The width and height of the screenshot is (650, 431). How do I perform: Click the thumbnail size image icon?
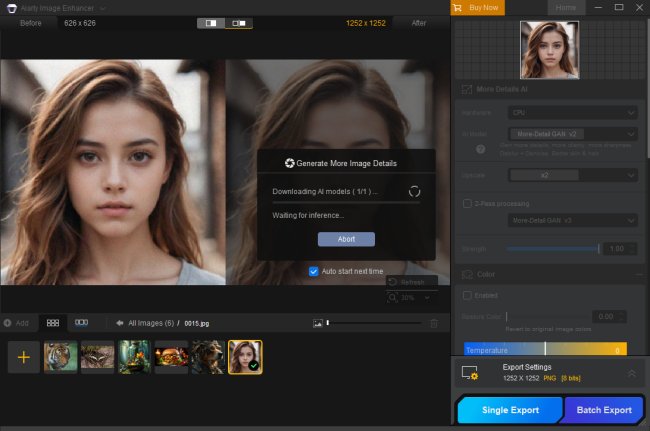318,323
